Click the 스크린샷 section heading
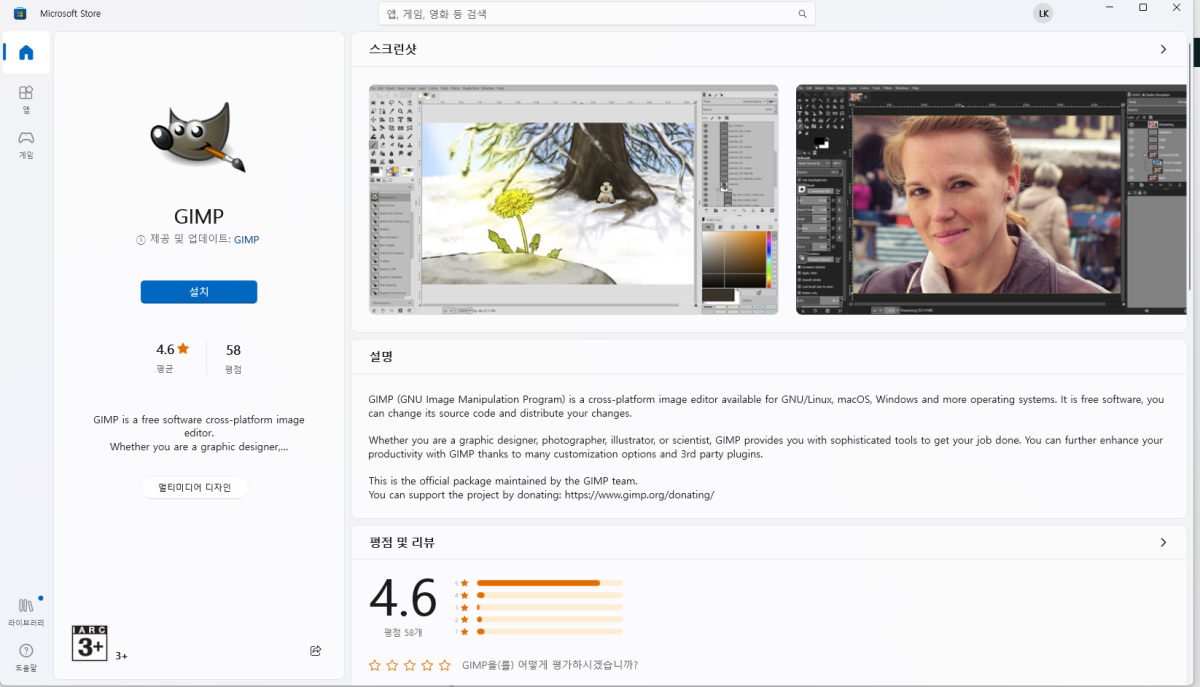The image size is (1200, 687). [393, 49]
